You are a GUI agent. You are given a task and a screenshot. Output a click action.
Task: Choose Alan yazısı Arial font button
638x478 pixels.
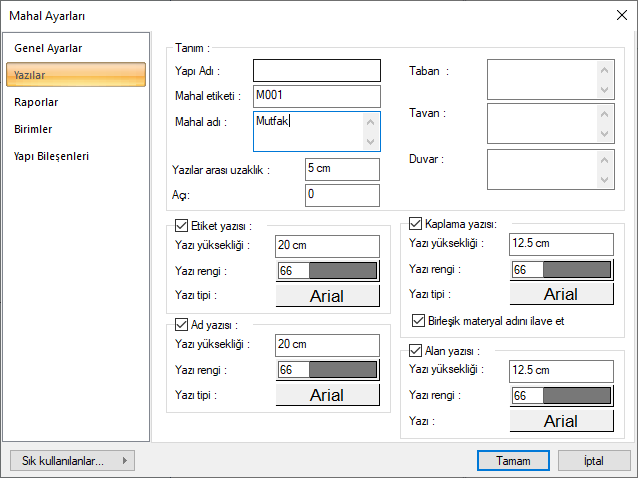[562, 421]
